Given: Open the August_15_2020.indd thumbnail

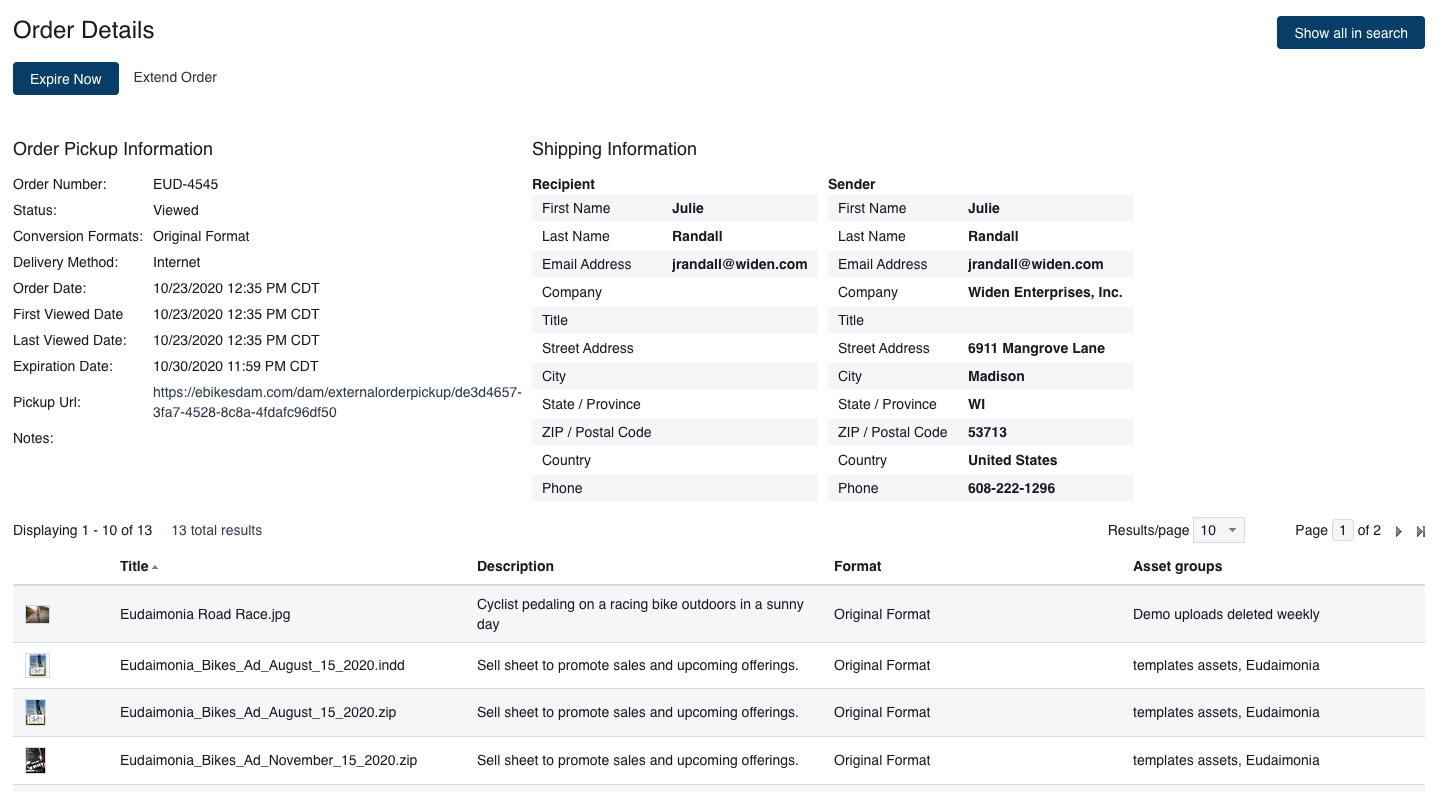Looking at the screenshot, I should click(38, 665).
